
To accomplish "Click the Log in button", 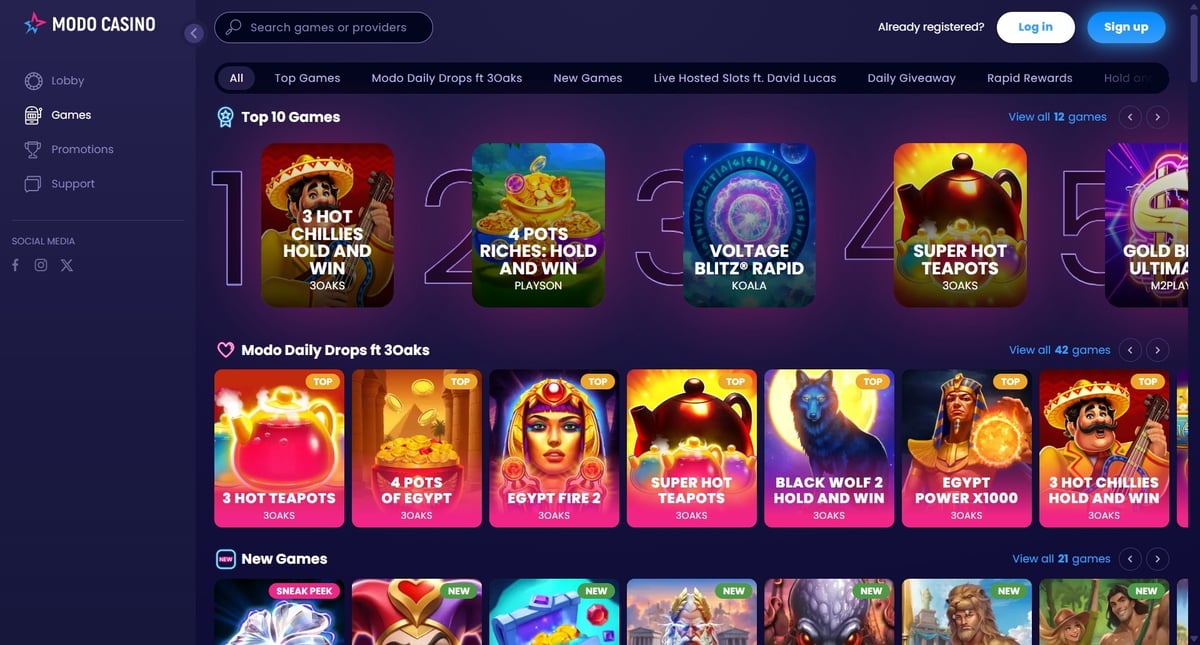I will [x=1035, y=27].
